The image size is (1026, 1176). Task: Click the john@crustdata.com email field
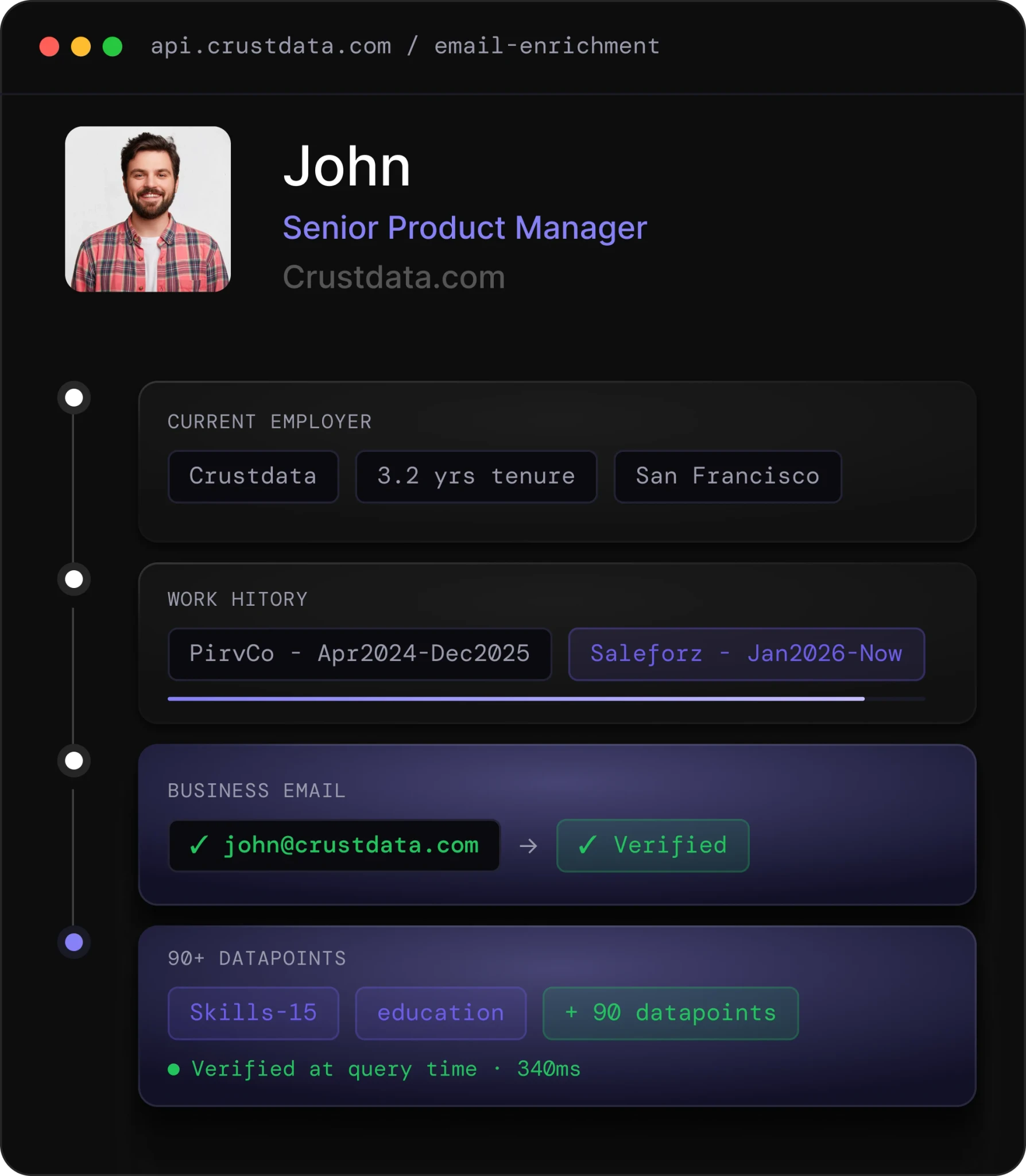tap(334, 845)
